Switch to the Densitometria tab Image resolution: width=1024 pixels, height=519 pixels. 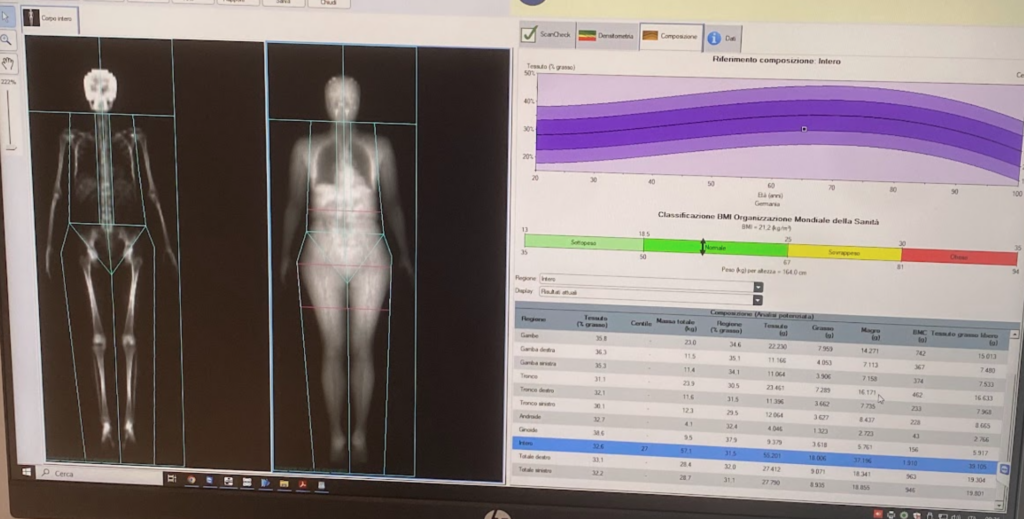[607, 36]
